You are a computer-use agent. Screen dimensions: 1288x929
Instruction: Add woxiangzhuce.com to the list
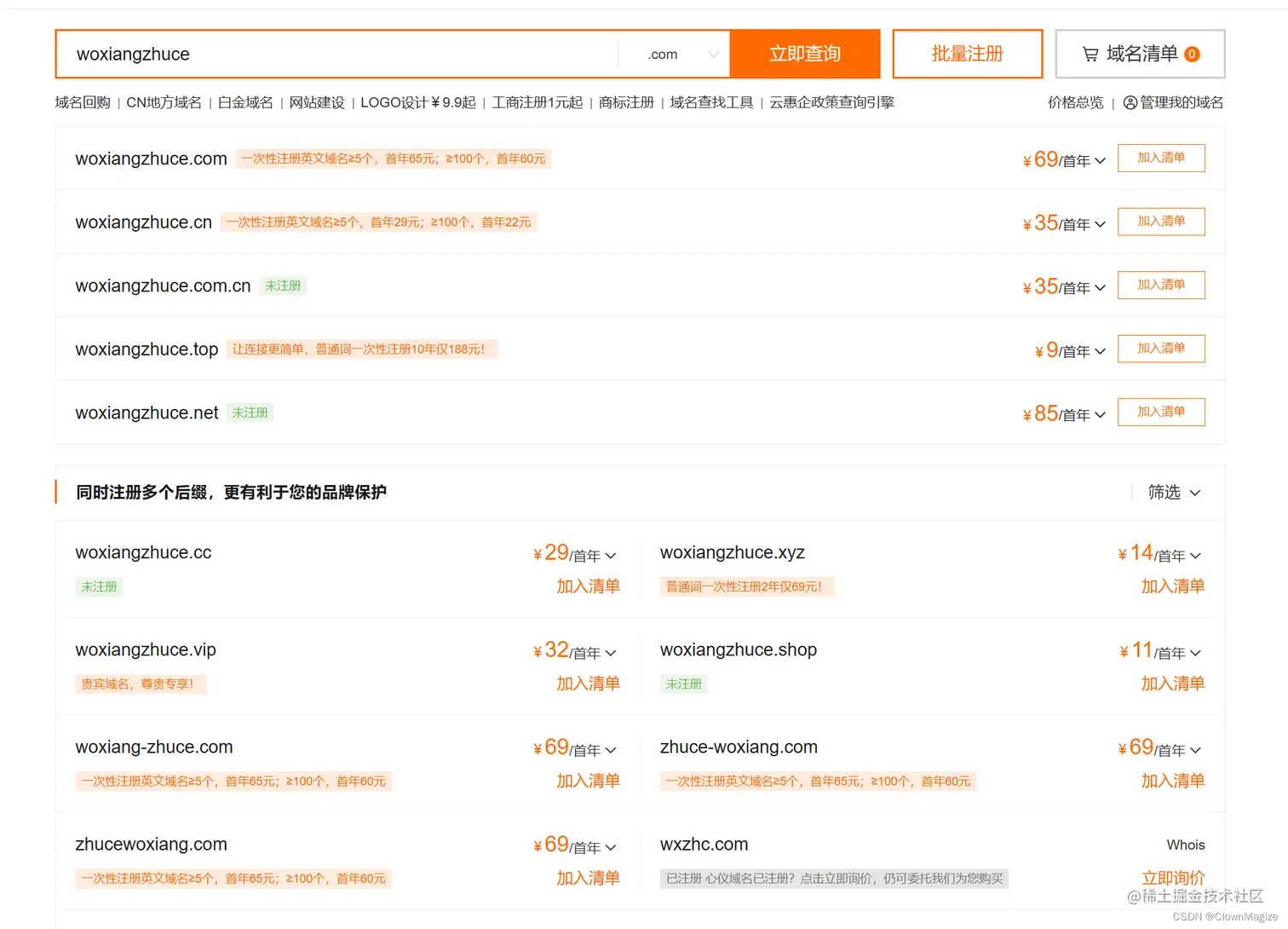coord(1161,158)
